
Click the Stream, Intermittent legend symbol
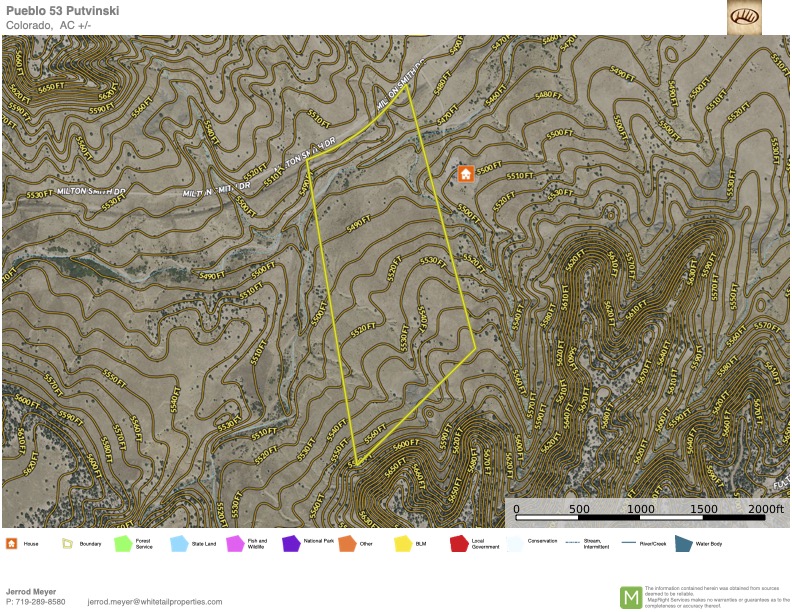click(572, 543)
